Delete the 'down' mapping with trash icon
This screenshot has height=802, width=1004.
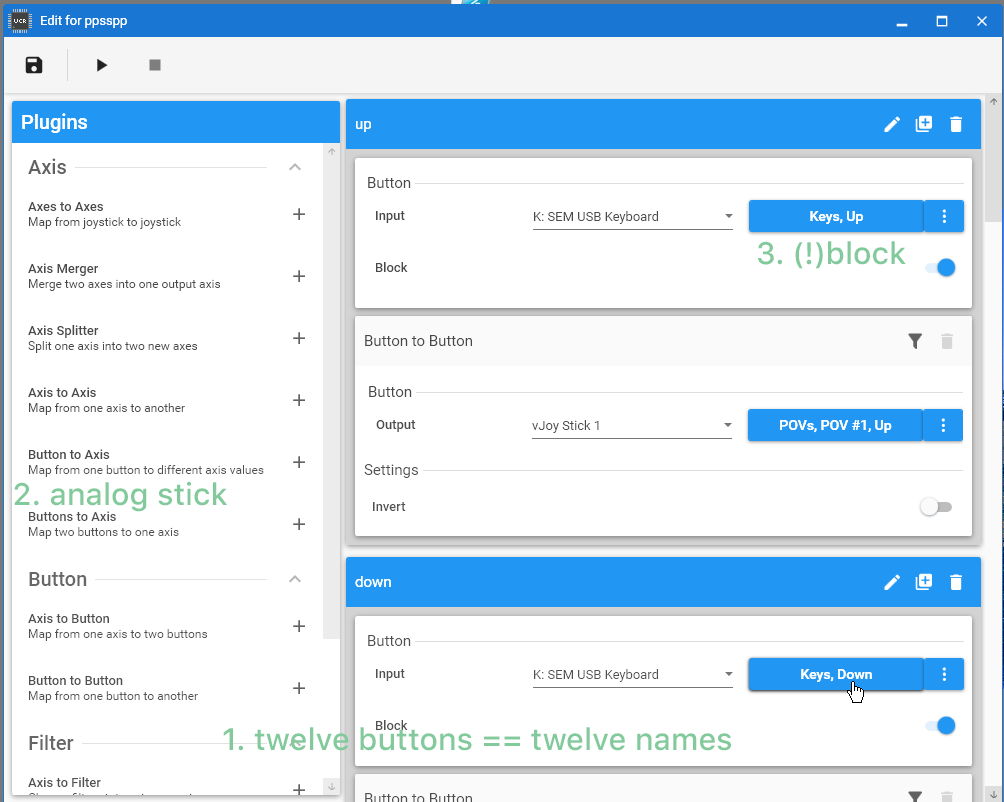click(956, 582)
